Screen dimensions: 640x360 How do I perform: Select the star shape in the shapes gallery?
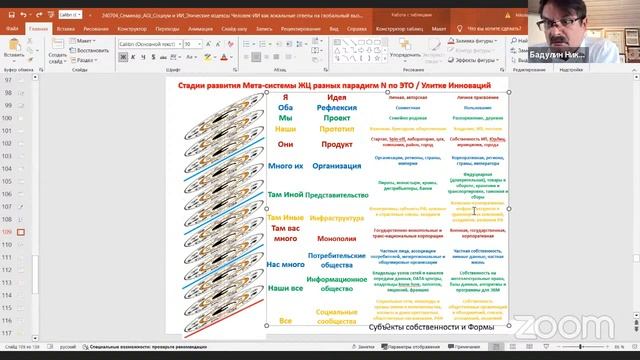coord(377,59)
